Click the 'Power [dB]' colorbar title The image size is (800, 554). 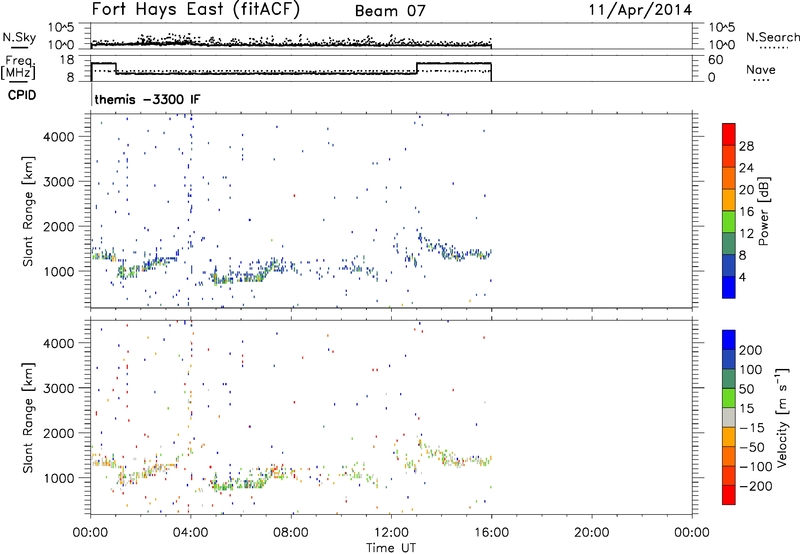[x=764, y=211]
